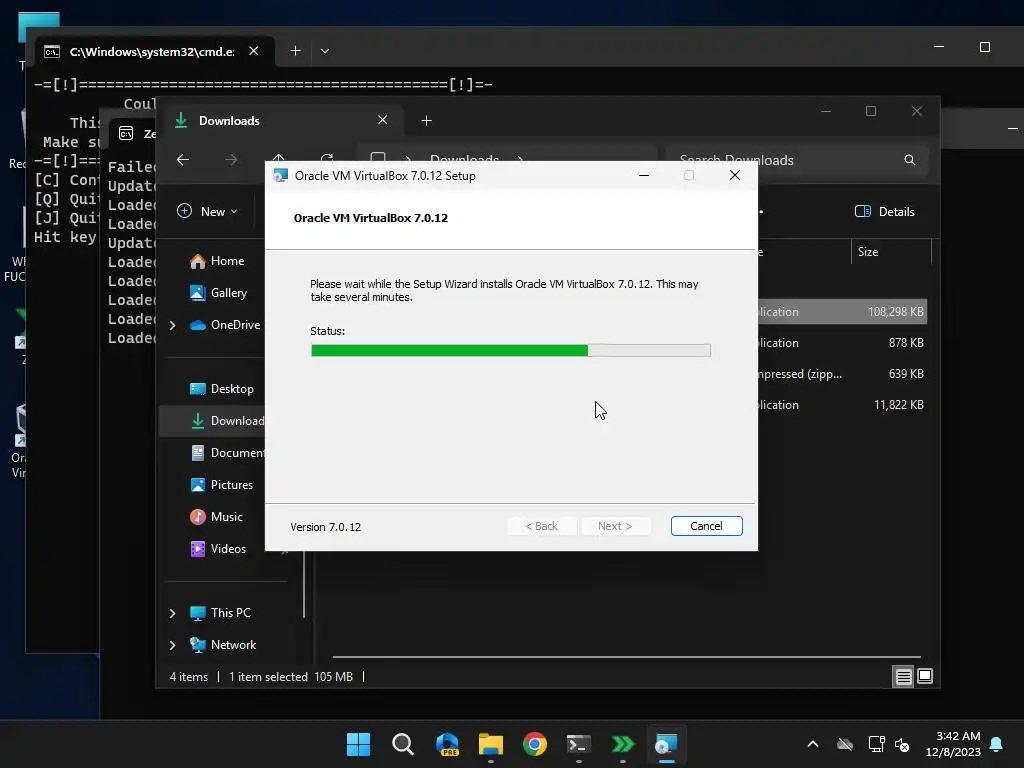Open network status tray icon
This screenshot has height=768, width=1024.
pyautogui.click(x=876, y=744)
